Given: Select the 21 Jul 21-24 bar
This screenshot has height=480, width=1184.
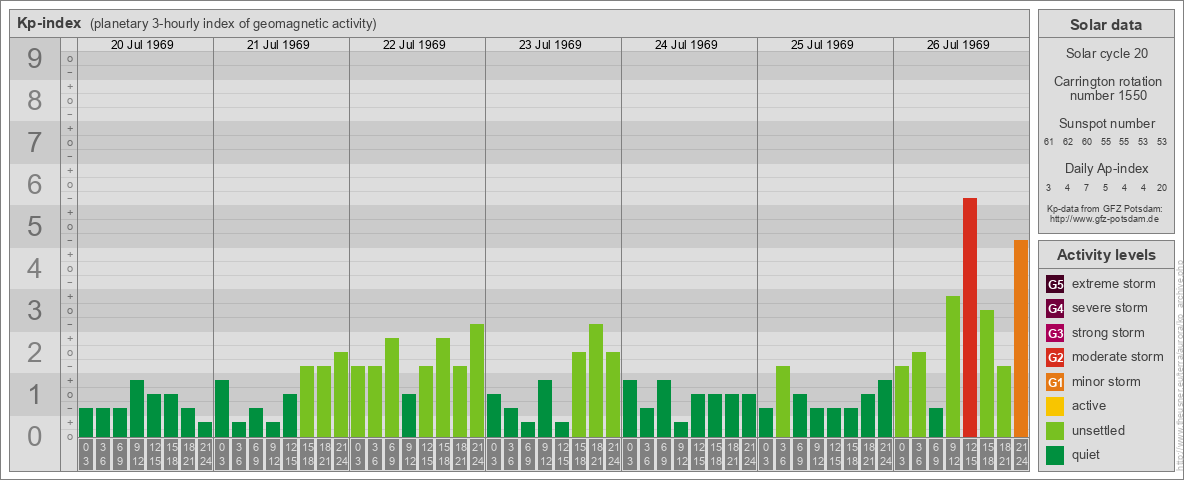Looking at the screenshot, I should [x=341, y=395].
